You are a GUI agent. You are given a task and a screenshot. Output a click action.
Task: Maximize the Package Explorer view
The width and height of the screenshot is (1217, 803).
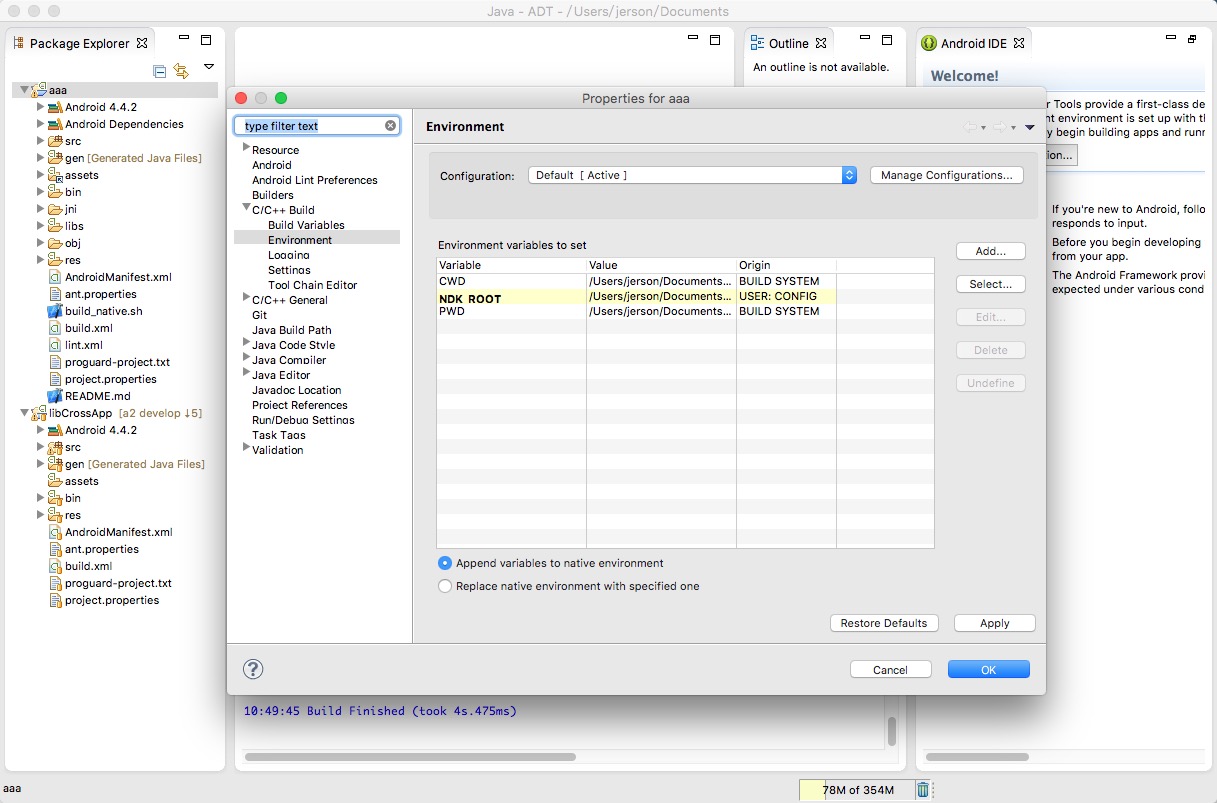point(206,40)
